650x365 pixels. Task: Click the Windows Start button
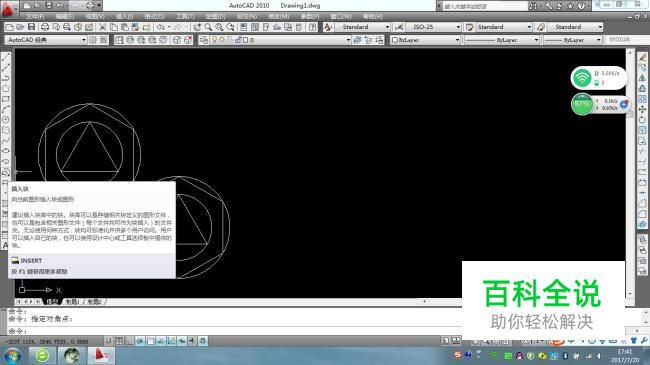coord(12,356)
